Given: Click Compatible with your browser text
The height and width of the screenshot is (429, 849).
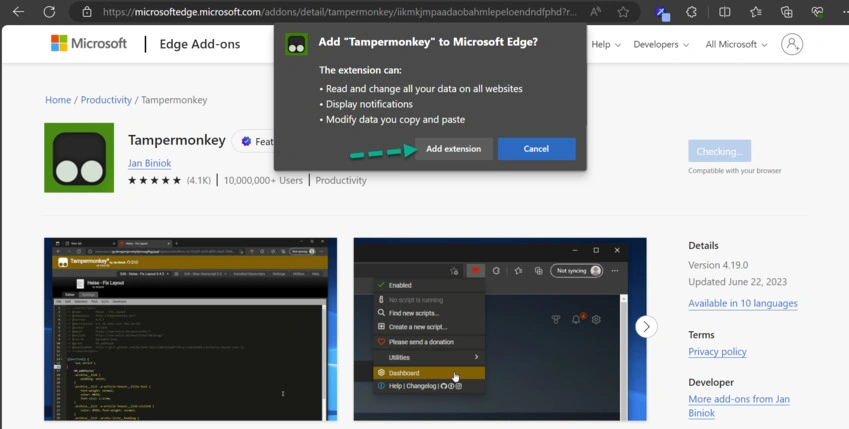Looking at the screenshot, I should click(735, 171).
